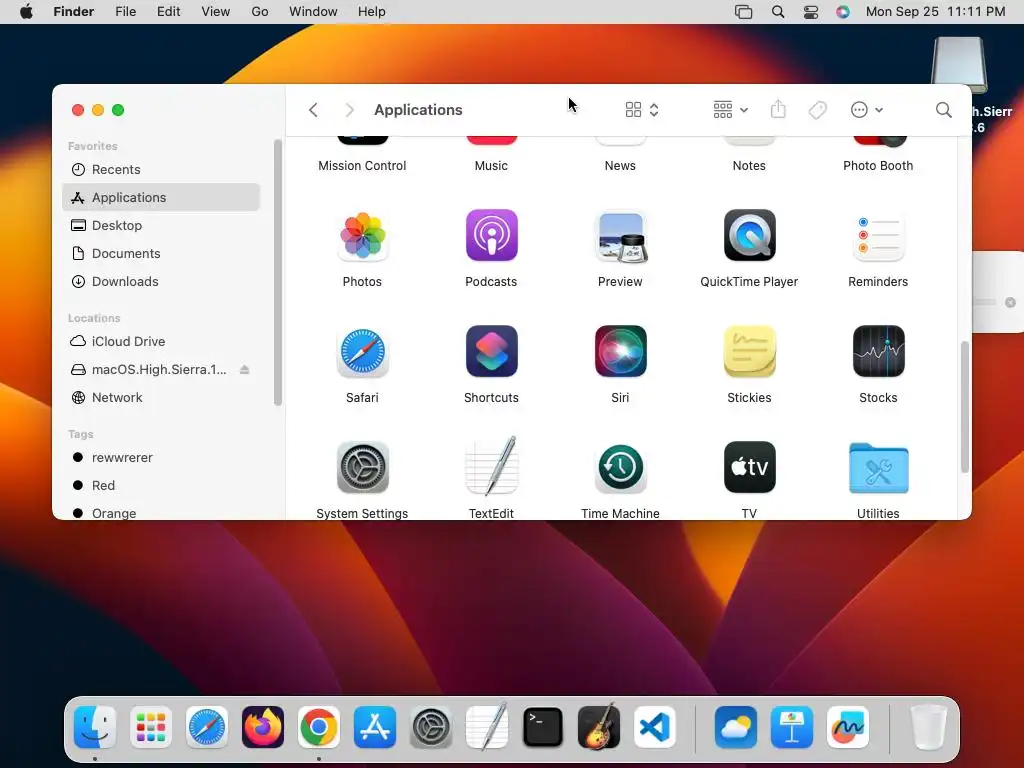1024x768 pixels.
Task: Click the Siri menu bar icon
Action: [x=843, y=12]
